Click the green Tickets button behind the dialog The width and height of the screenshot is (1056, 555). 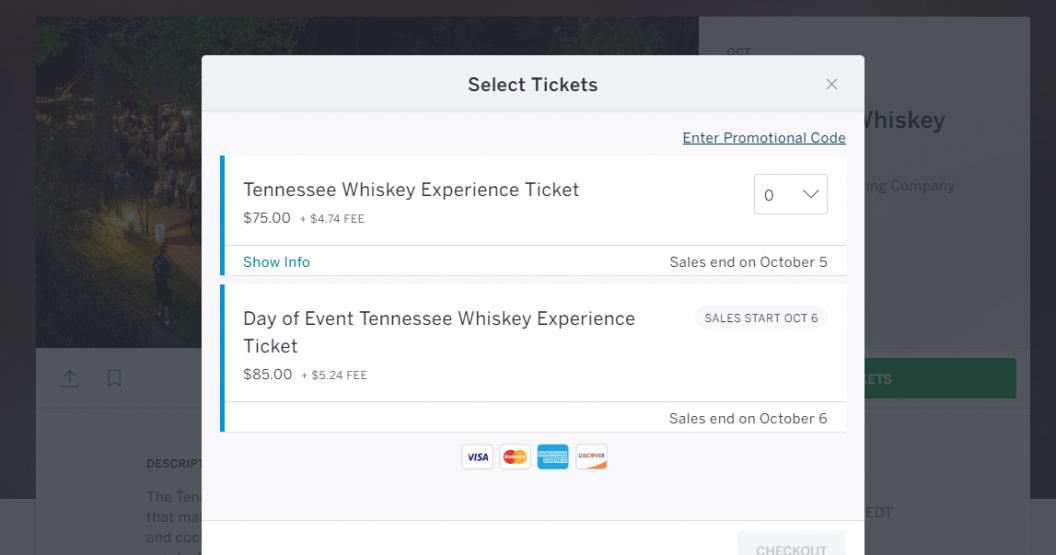(x=940, y=379)
